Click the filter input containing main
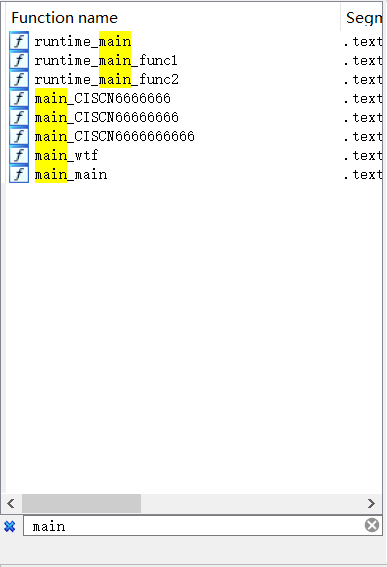Viewport: 387px width, 567px height. coord(194,526)
